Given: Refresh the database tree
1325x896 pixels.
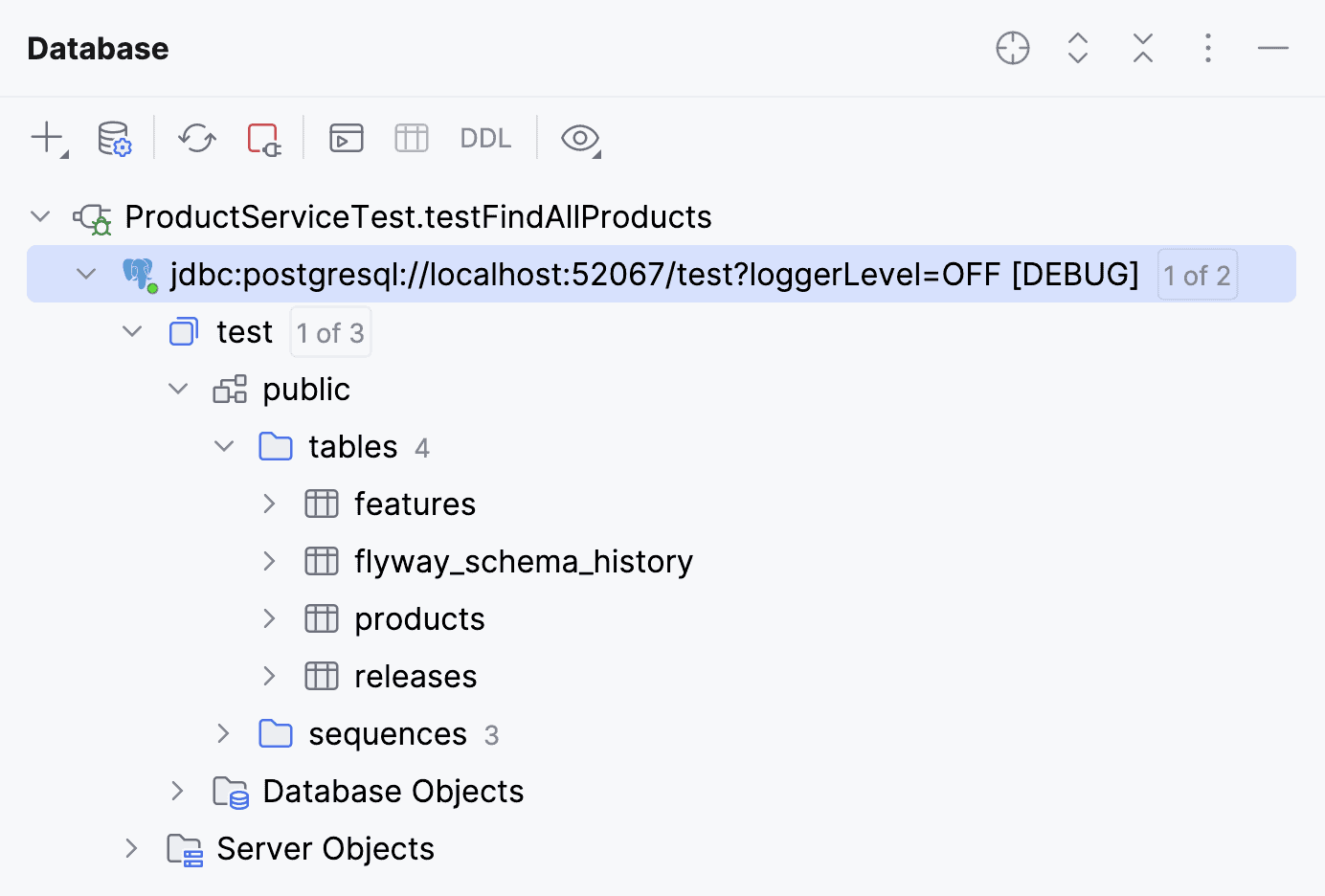Looking at the screenshot, I should tap(197, 138).
